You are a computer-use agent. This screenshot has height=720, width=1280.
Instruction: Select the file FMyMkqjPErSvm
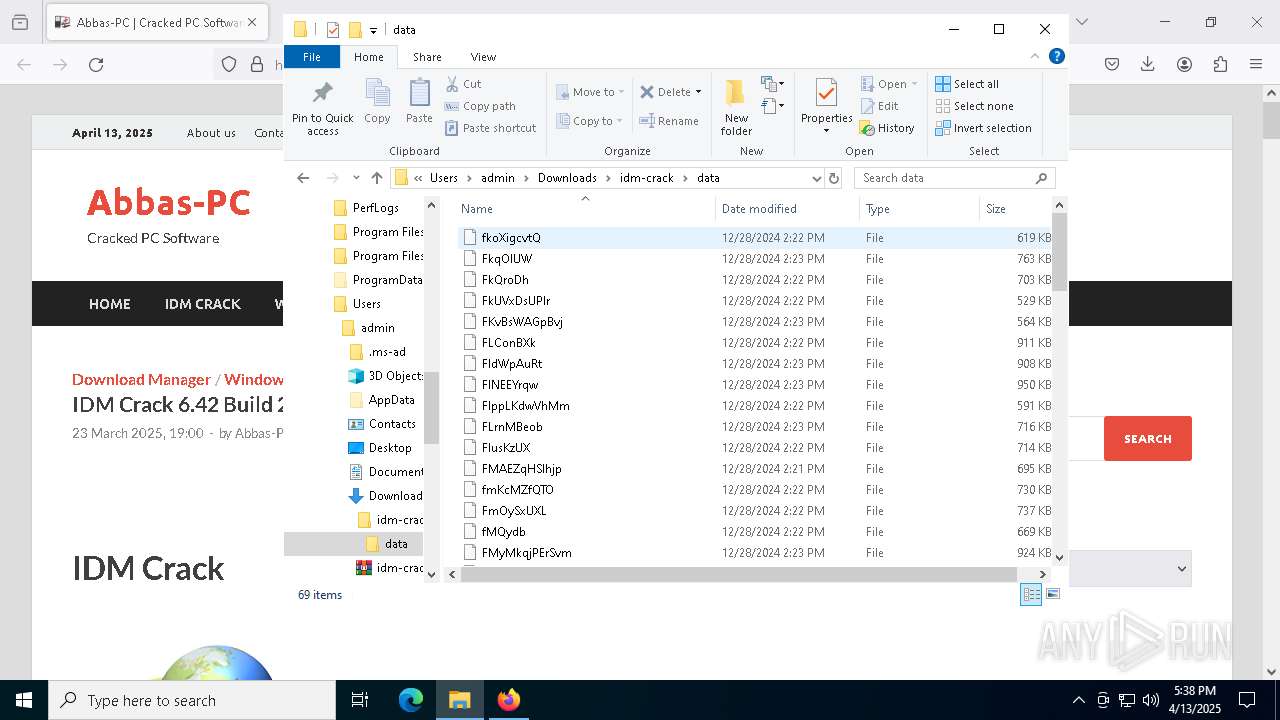[526, 553]
